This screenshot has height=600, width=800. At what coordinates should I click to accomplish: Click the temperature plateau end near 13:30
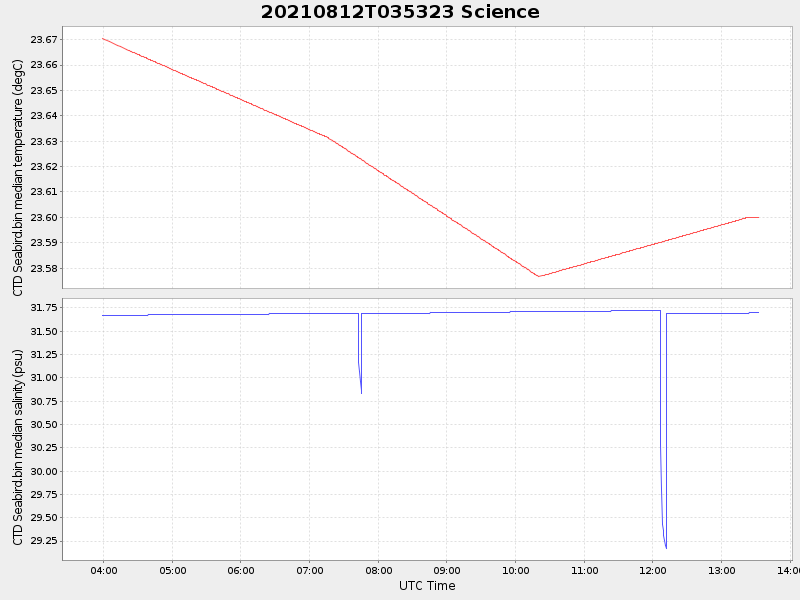click(759, 217)
